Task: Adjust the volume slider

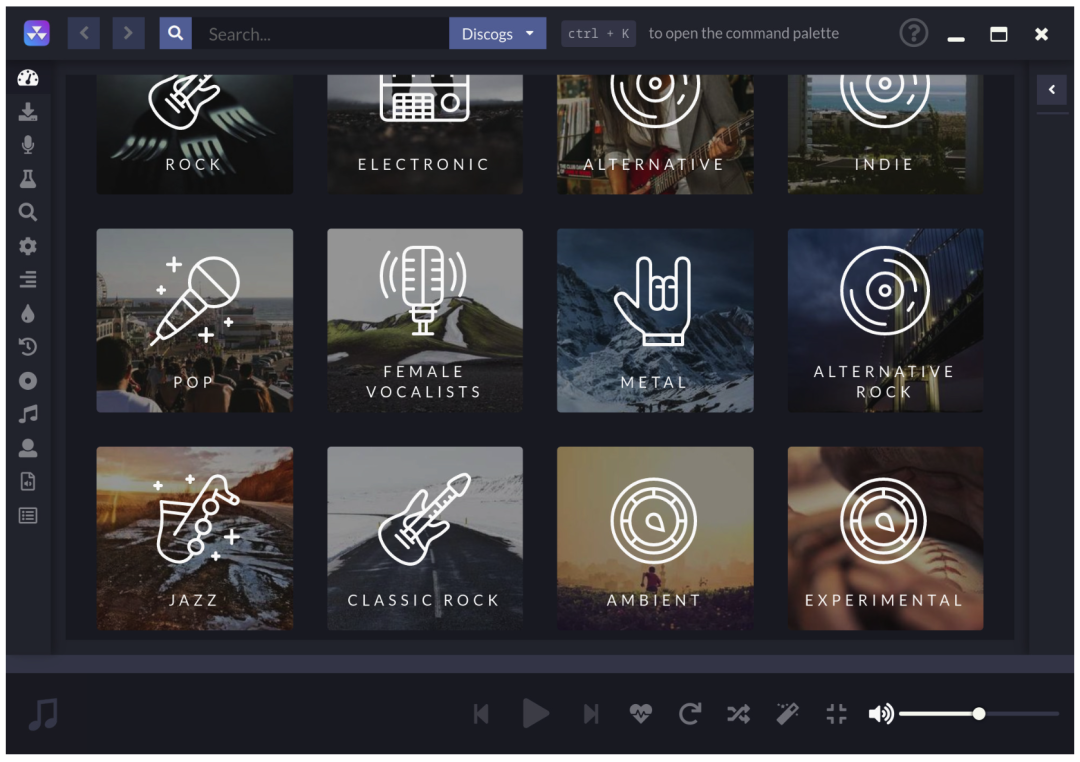Action: pos(978,714)
